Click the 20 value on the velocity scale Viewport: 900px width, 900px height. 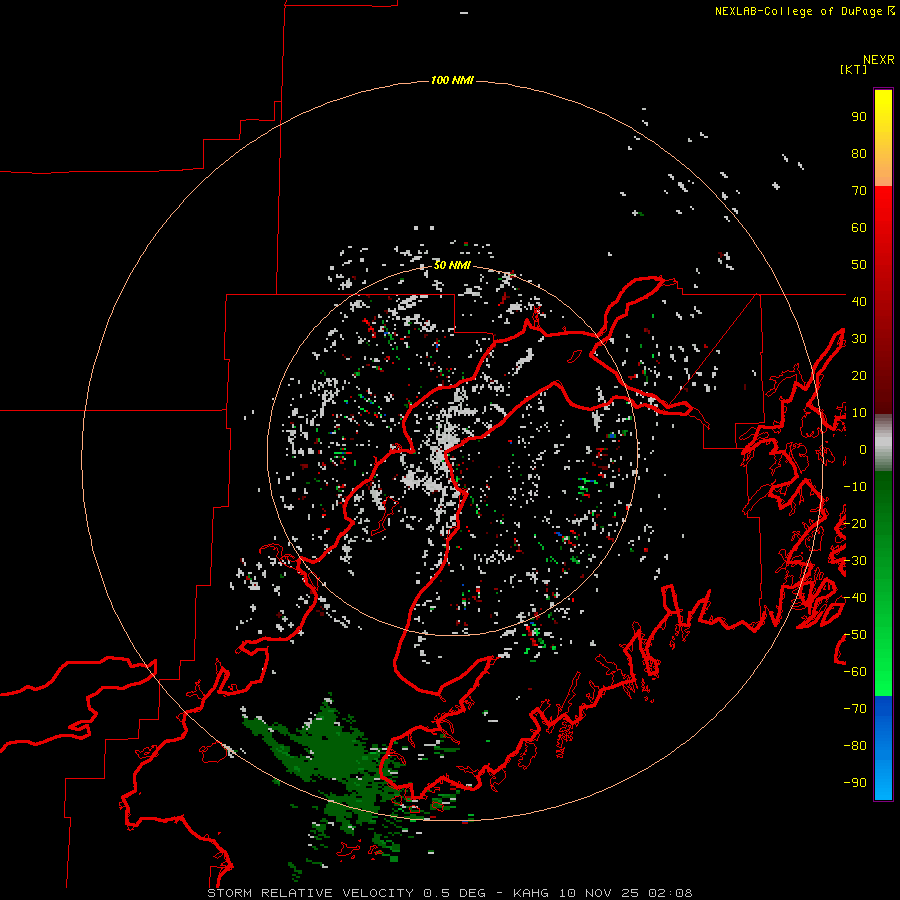859,375
